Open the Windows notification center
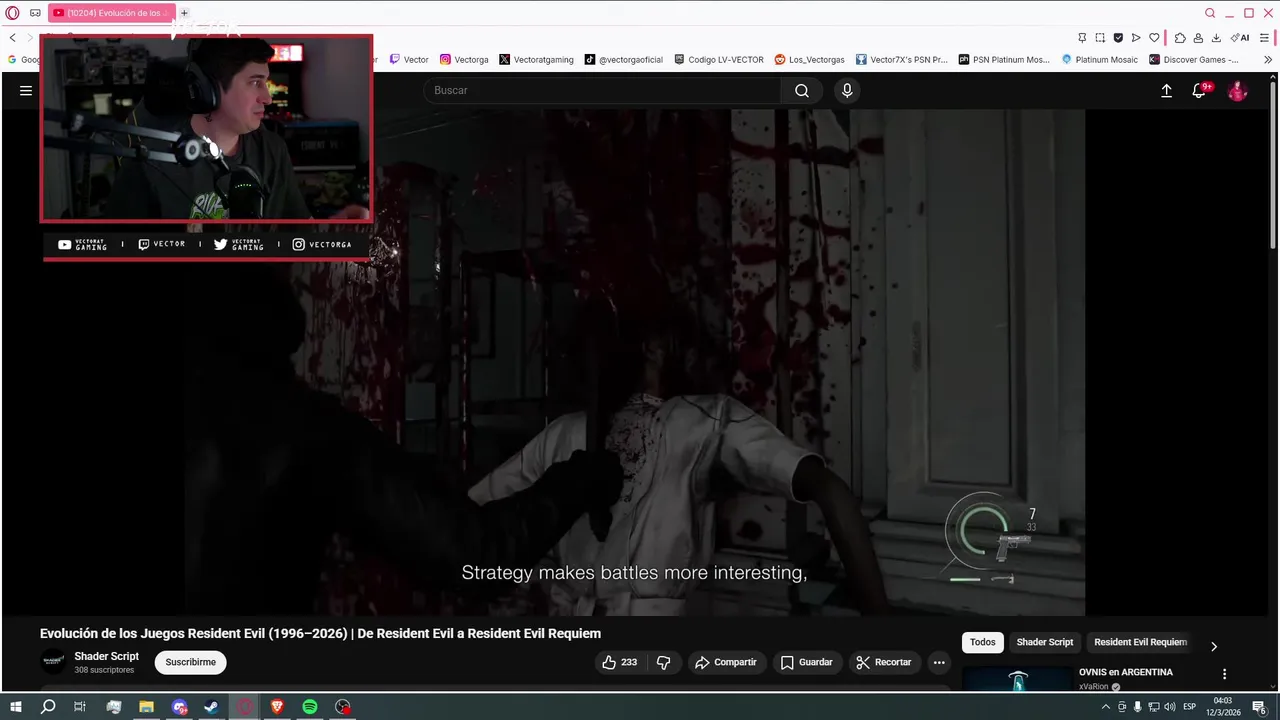The height and width of the screenshot is (720, 1280). (1259, 707)
